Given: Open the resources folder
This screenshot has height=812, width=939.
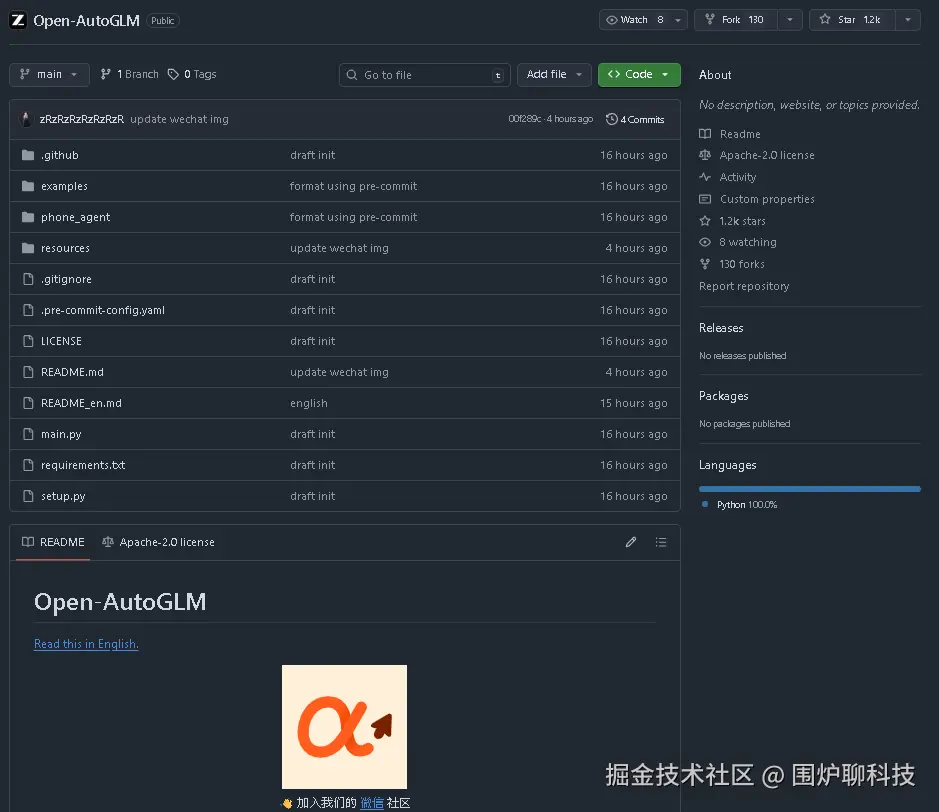Looking at the screenshot, I should pos(65,248).
